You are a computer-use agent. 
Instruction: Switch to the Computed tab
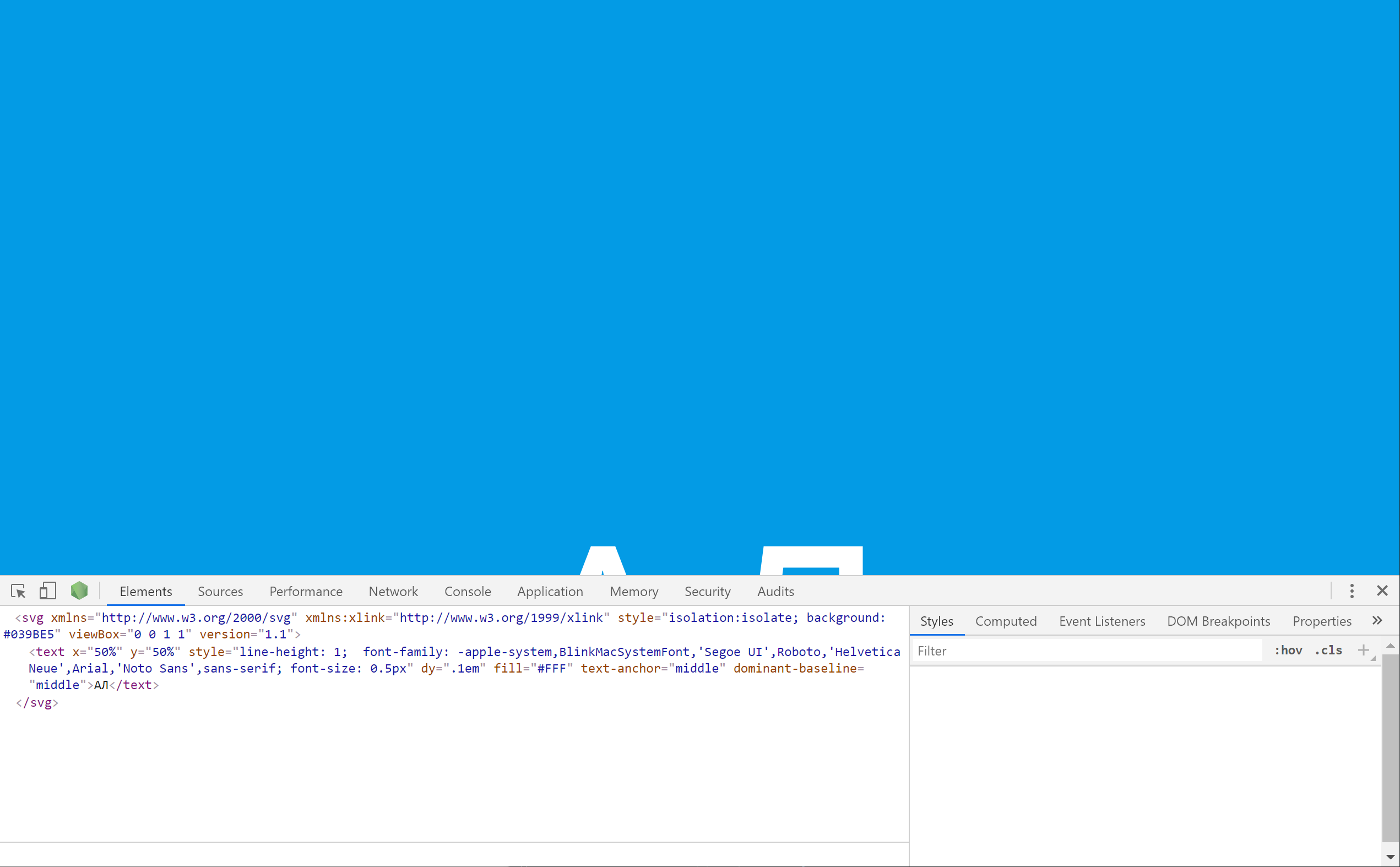(1006, 621)
